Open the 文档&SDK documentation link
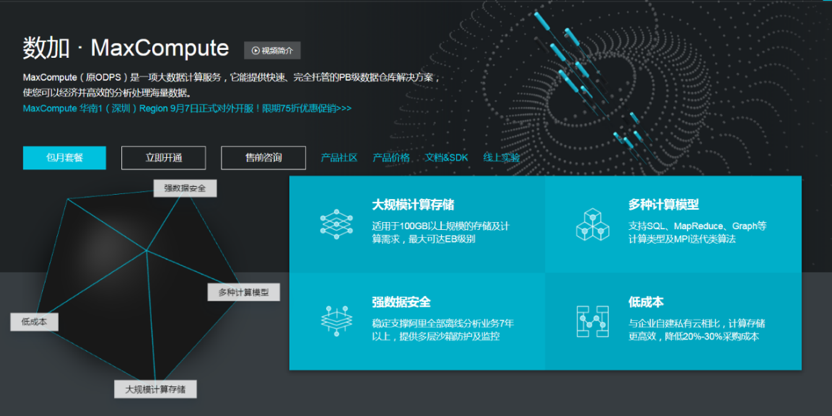 click(446, 158)
